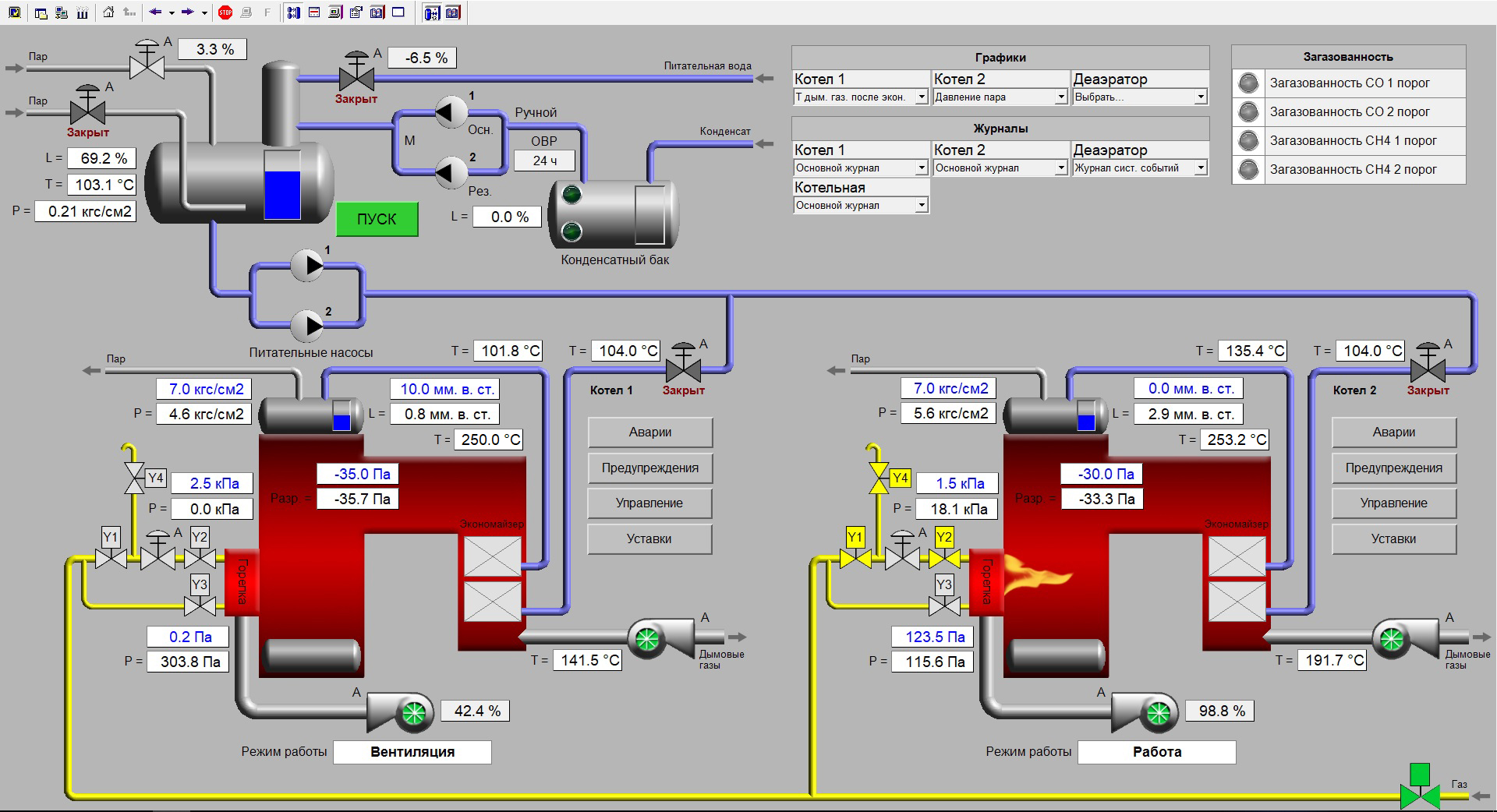Click the deaerator level field 69.2 %

click(x=101, y=158)
